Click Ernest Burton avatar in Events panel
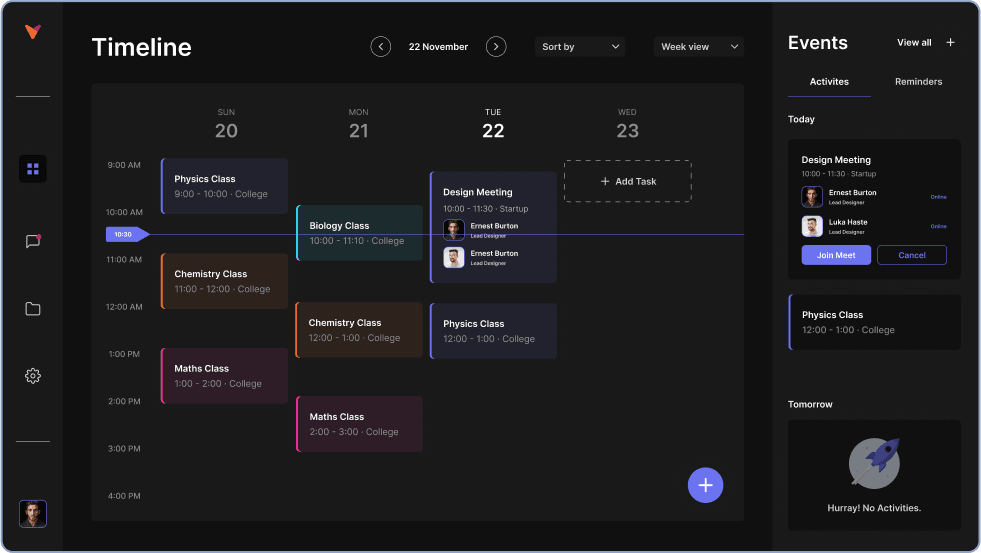981x553 pixels. (812, 196)
